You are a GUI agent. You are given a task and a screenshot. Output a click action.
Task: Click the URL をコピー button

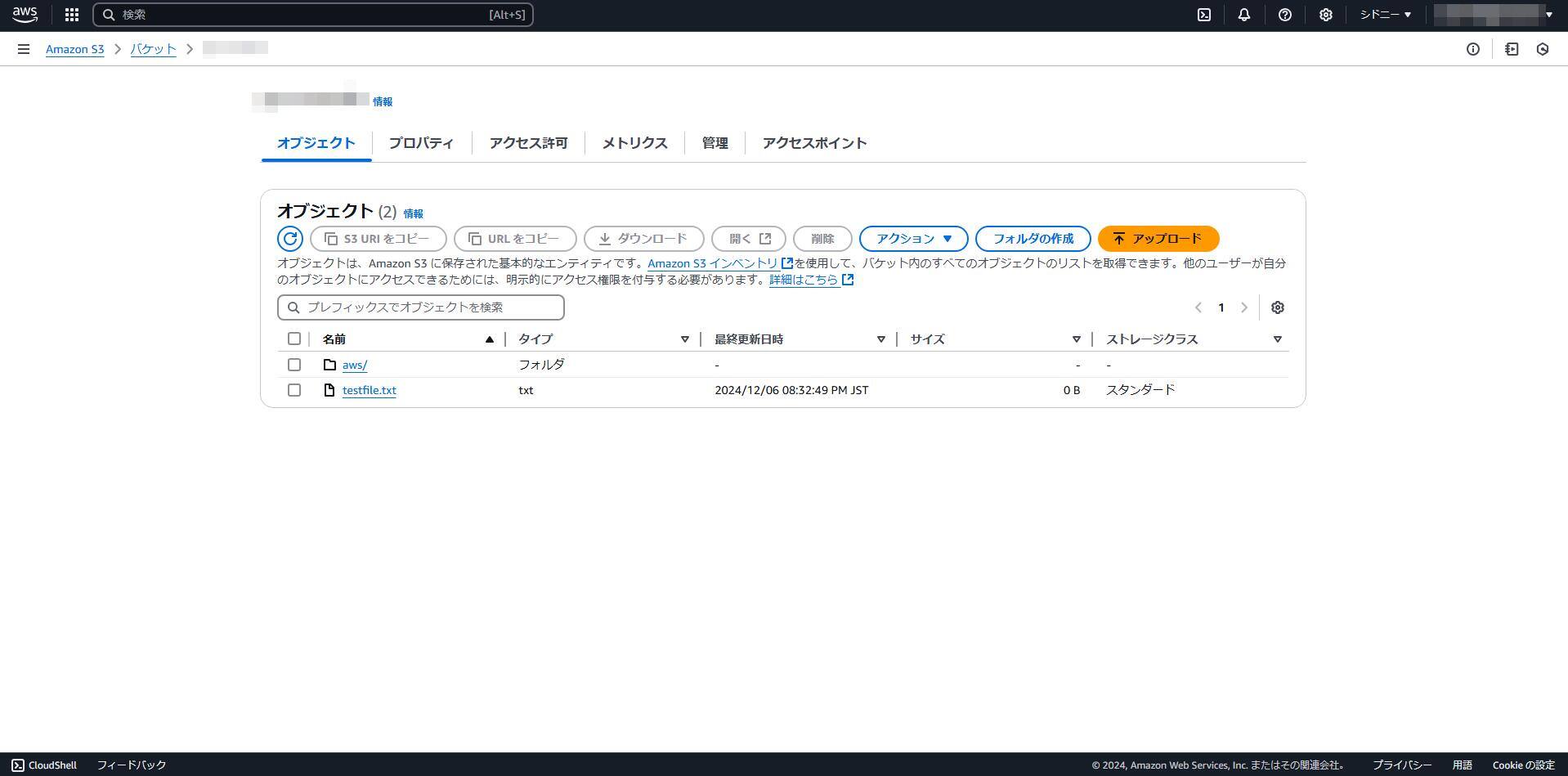[x=515, y=239]
